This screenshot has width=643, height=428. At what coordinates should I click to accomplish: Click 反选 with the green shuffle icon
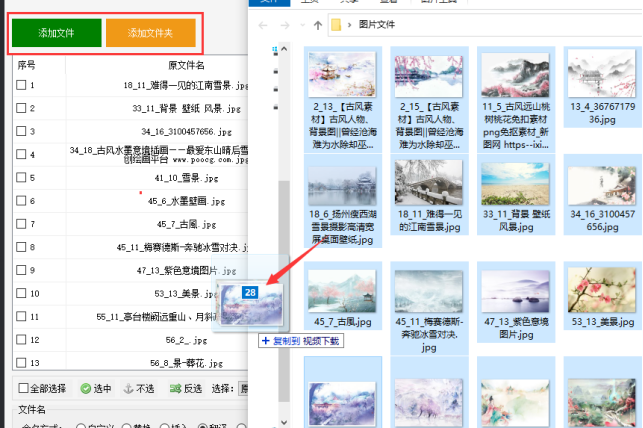point(186,389)
